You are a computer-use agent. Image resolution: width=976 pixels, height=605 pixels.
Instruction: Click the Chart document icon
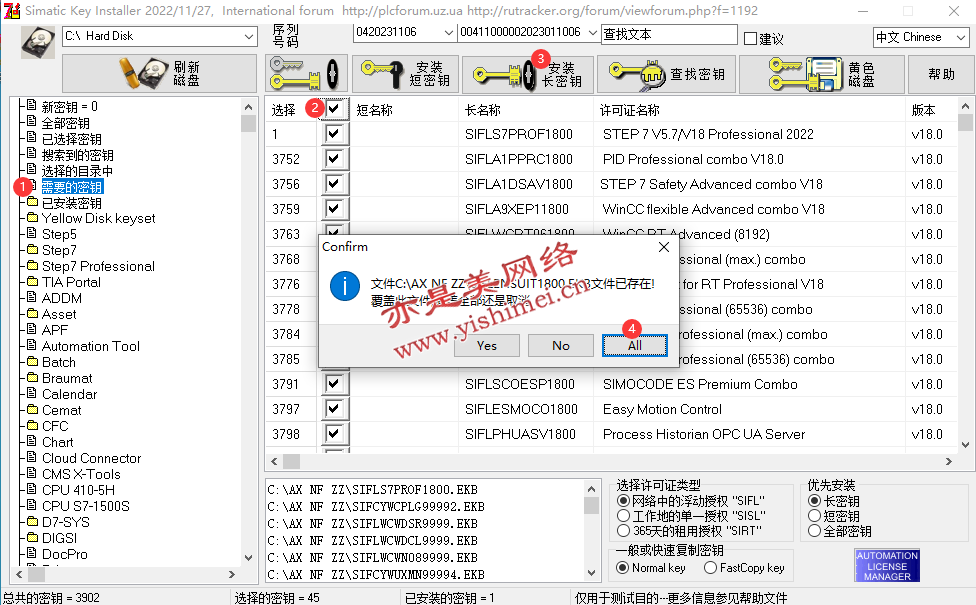[x=32, y=441]
